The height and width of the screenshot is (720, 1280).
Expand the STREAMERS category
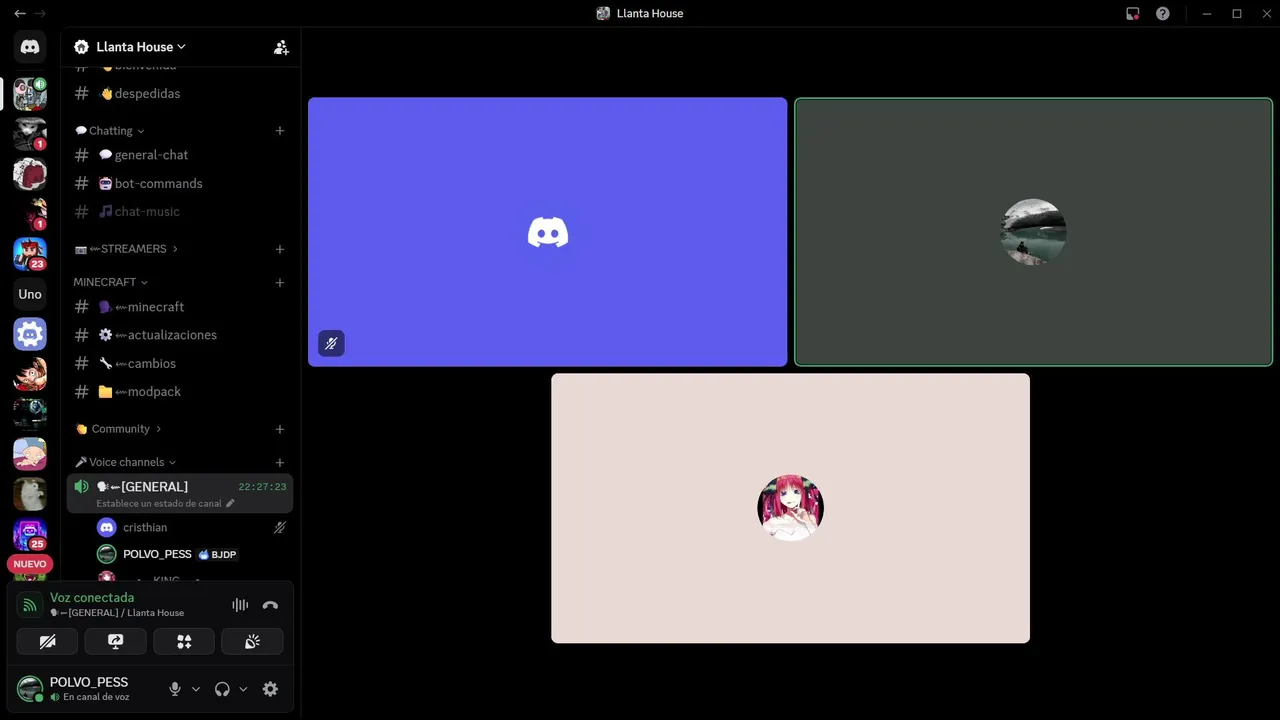(126, 249)
